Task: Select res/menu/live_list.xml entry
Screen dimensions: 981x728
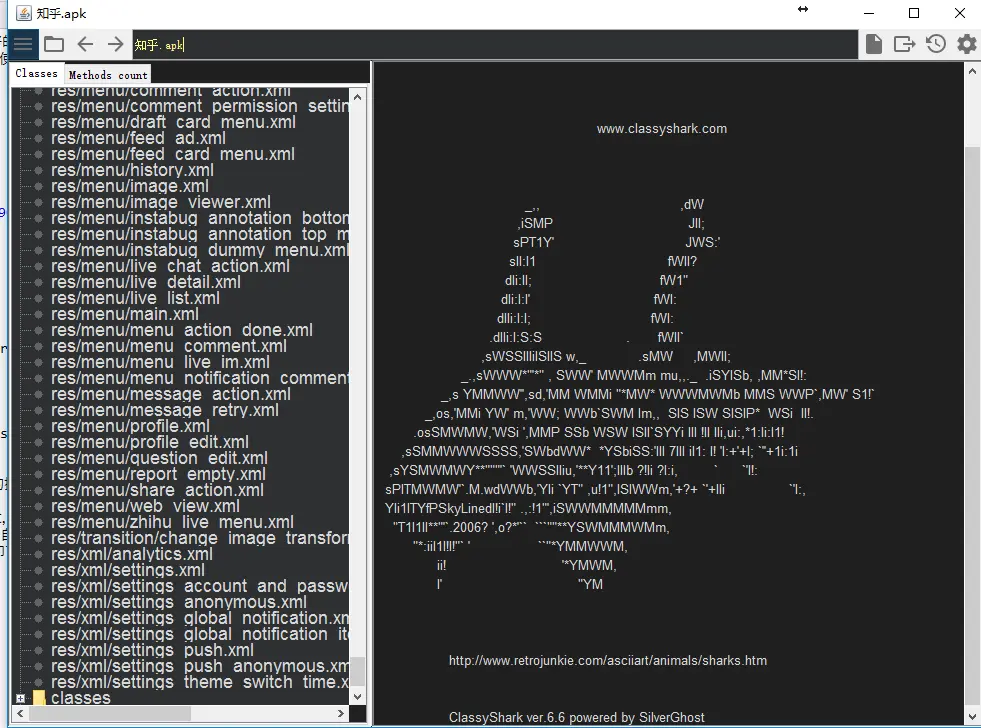Action: (x=135, y=298)
